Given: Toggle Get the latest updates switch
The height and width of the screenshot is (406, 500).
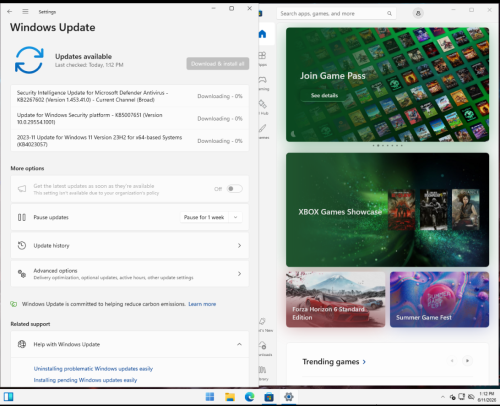Looking at the screenshot, I should point(234,189).
